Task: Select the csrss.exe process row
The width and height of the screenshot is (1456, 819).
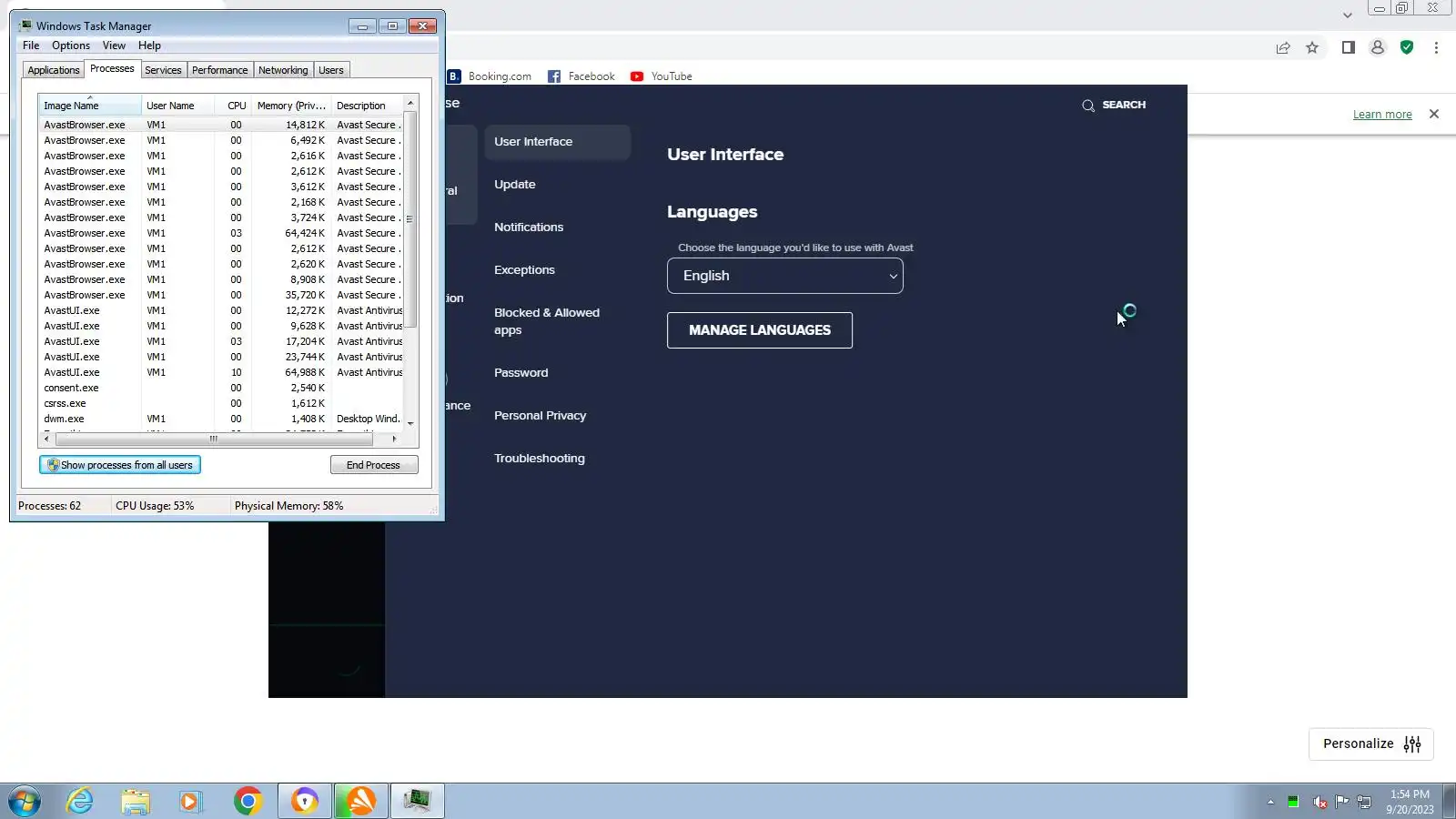Action: (221, 403)
